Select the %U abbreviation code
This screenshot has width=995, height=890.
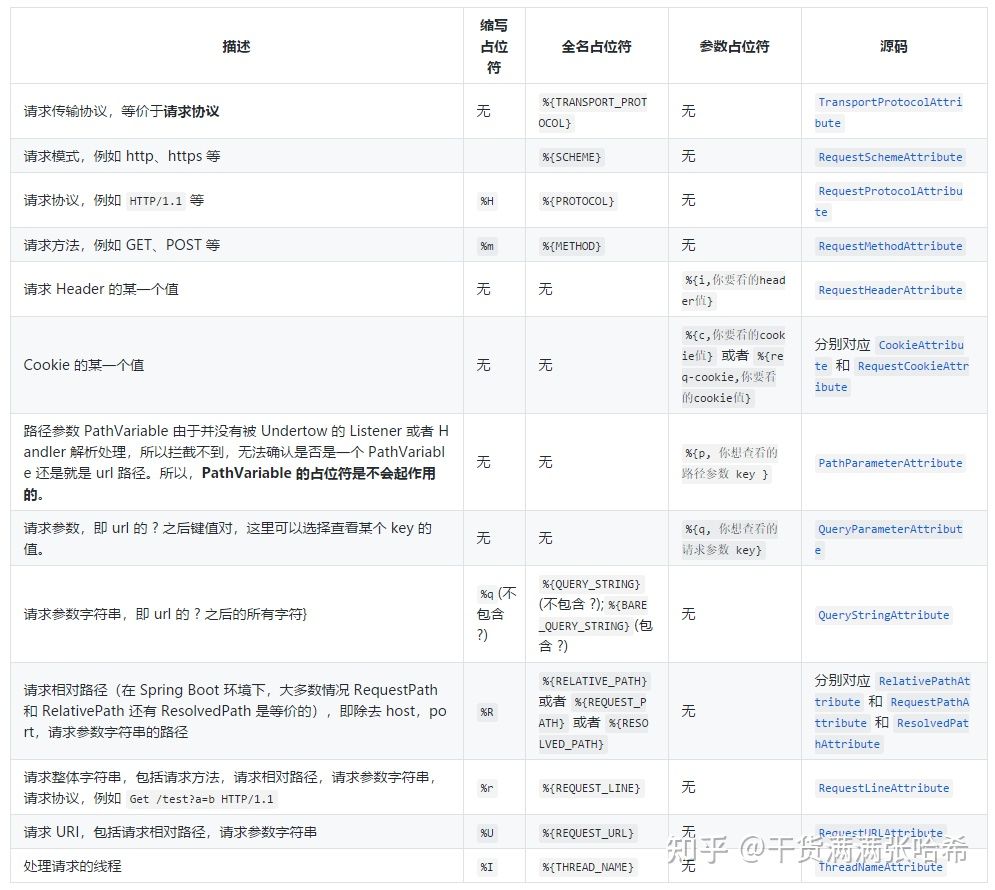coord(487,833)
